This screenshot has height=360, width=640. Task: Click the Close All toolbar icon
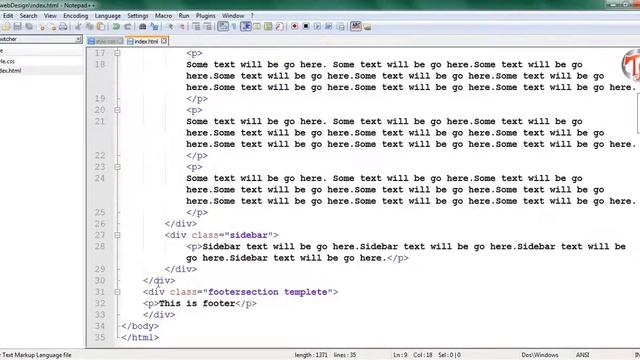coord(53,27)
